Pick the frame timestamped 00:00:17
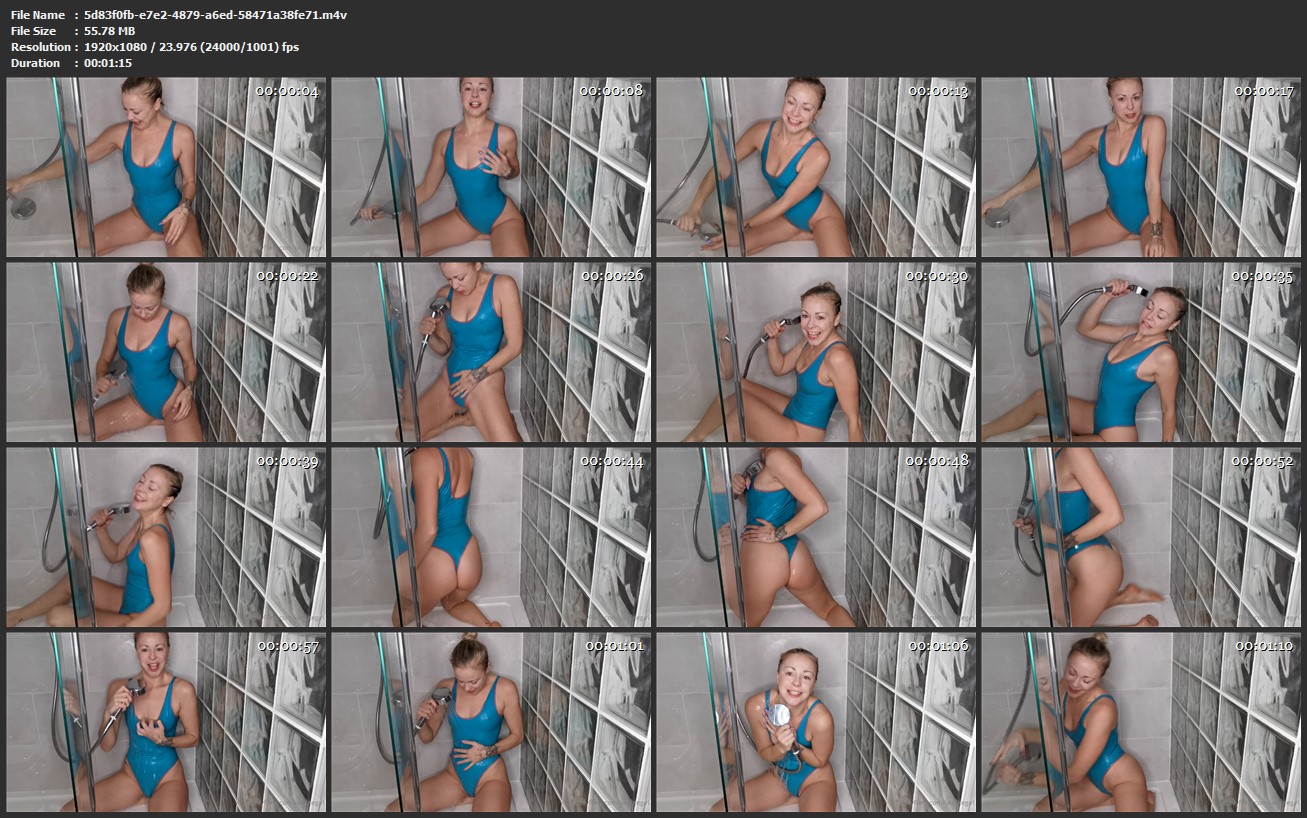The width and height of the screenshot is (1307, 818). 1141,168
